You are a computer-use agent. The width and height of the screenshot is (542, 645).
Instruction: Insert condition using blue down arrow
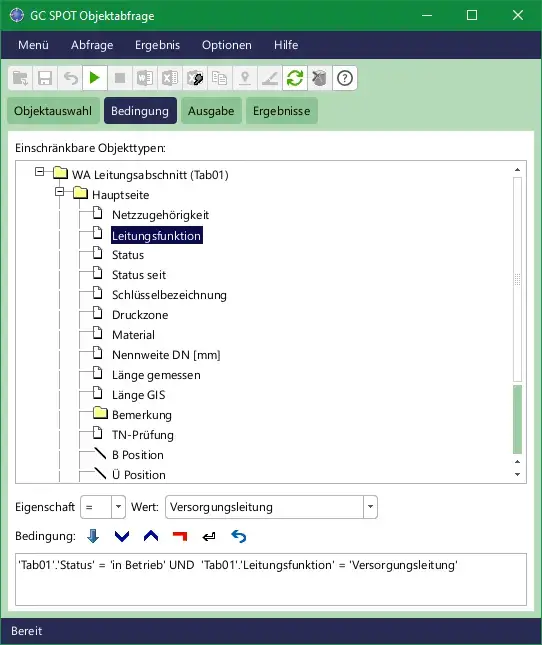[x=93, y=536]
